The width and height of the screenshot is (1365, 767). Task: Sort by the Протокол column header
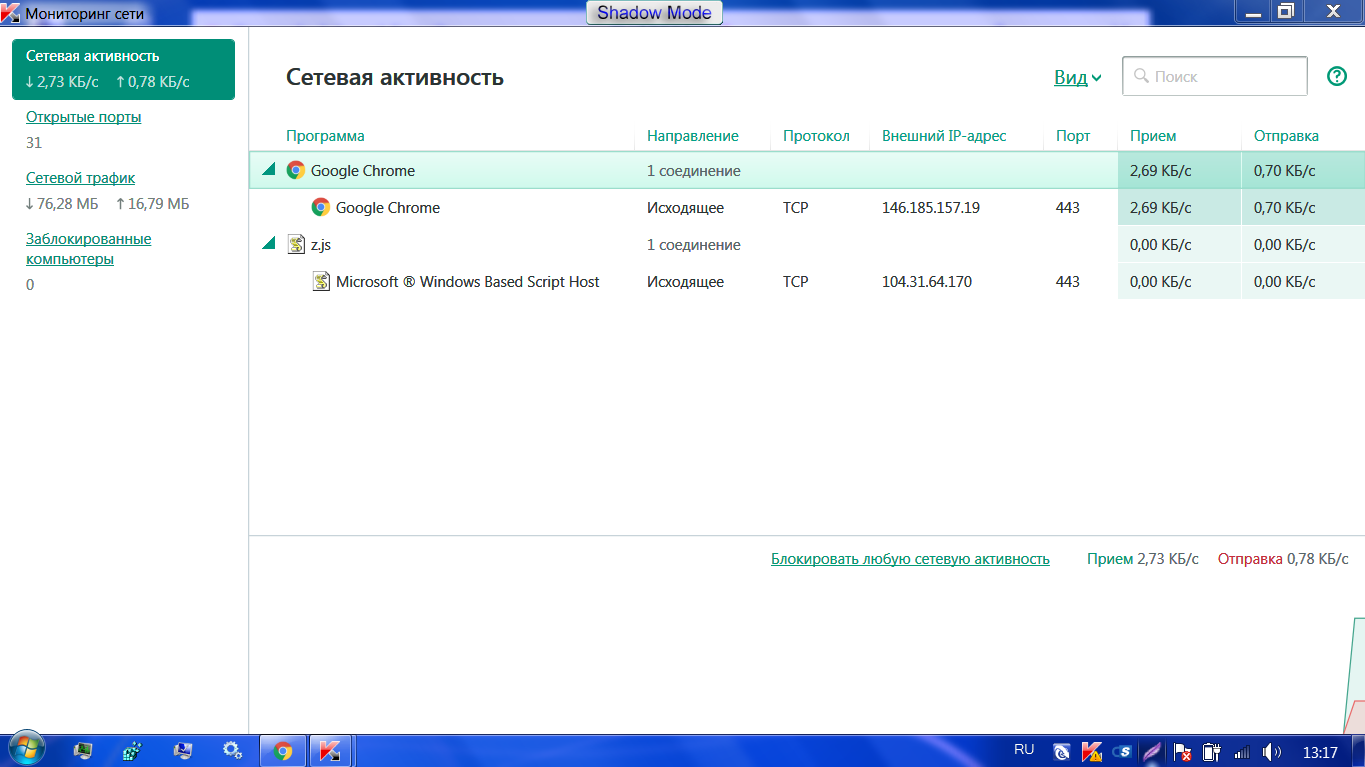816,136
